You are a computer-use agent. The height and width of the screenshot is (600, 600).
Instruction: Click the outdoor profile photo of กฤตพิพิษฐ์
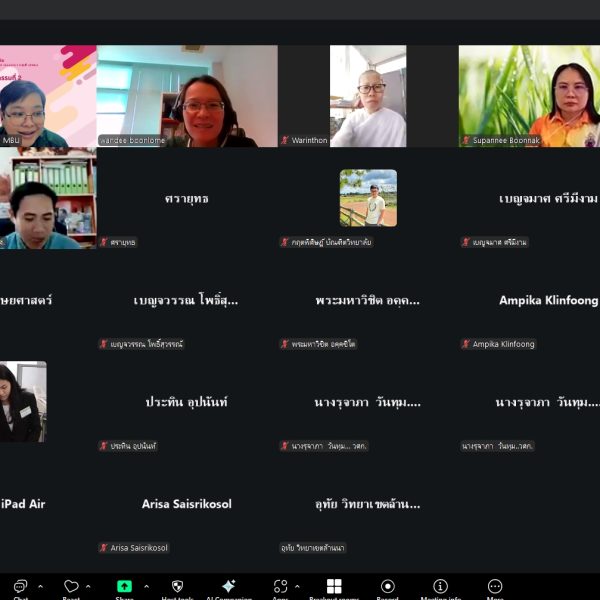coord(368,198)
